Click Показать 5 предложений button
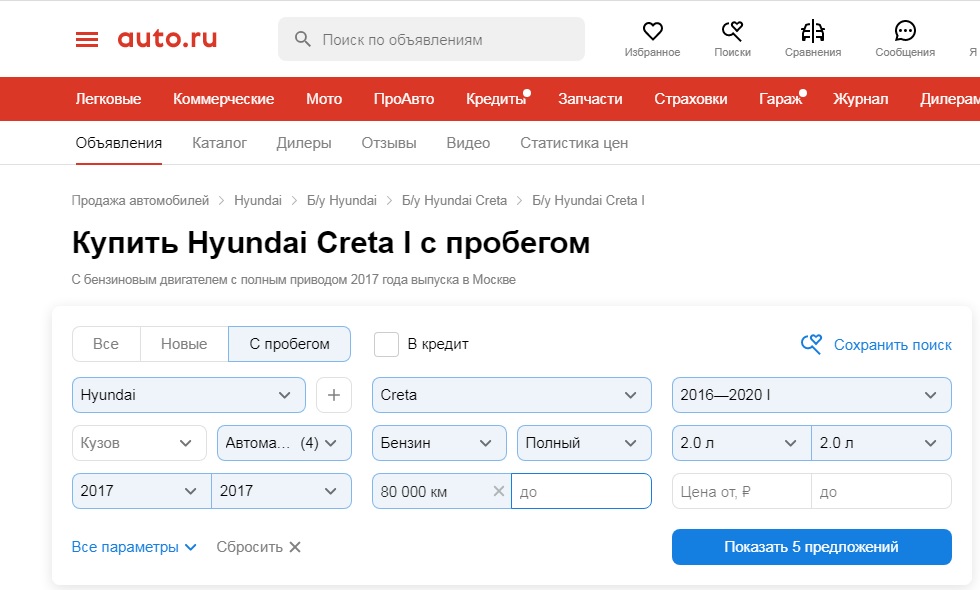 click(811, 547)
